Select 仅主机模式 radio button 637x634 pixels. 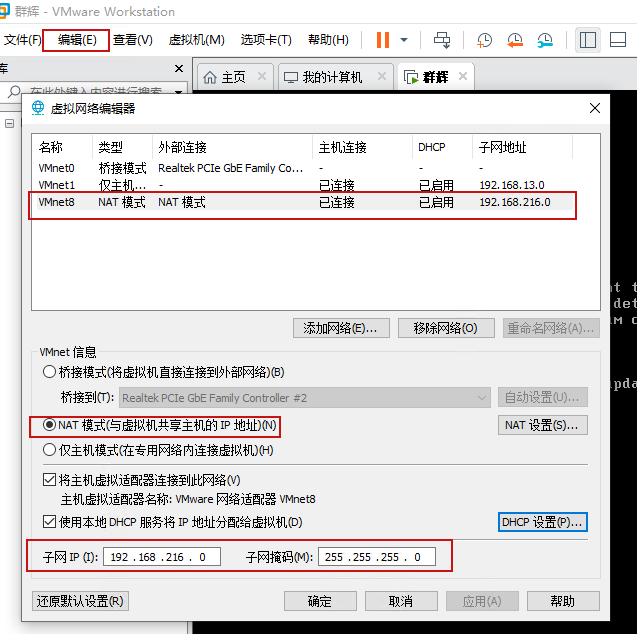tap(49, 450)
